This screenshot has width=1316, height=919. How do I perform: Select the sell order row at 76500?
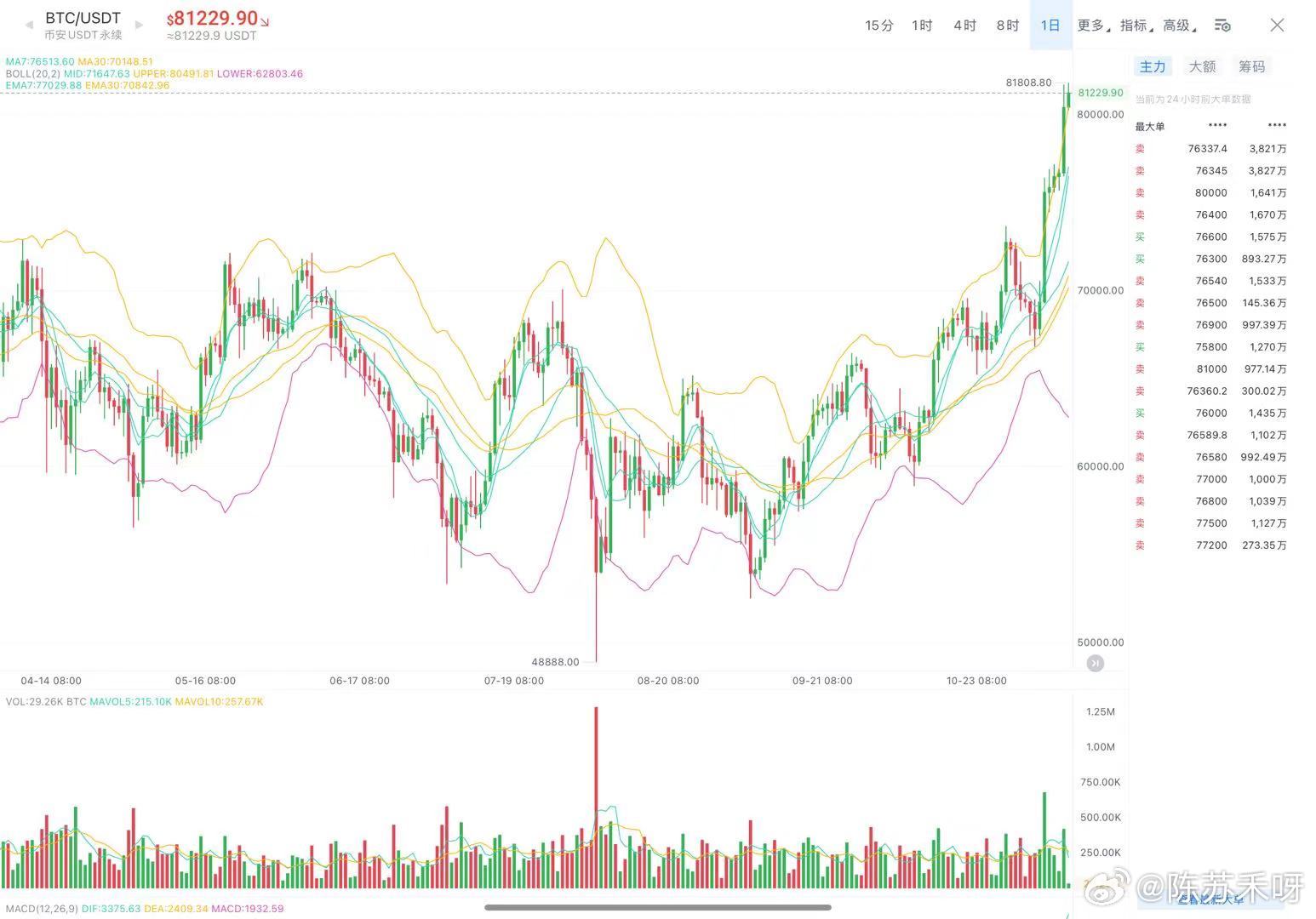point(1210,303)
